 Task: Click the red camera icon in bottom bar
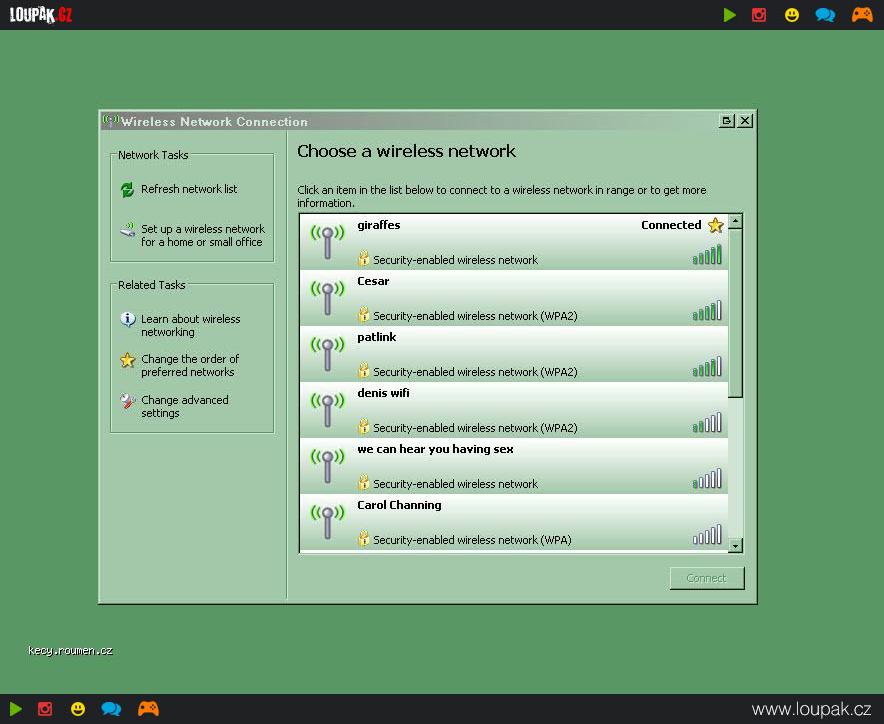pos(45,709)
